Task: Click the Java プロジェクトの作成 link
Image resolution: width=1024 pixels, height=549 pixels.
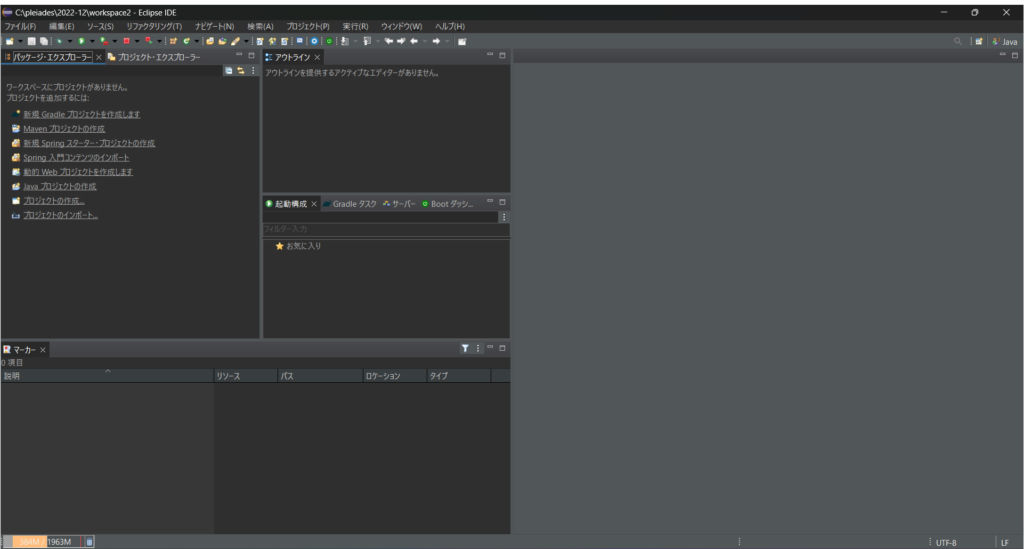Action: click(x=59, y=186)
